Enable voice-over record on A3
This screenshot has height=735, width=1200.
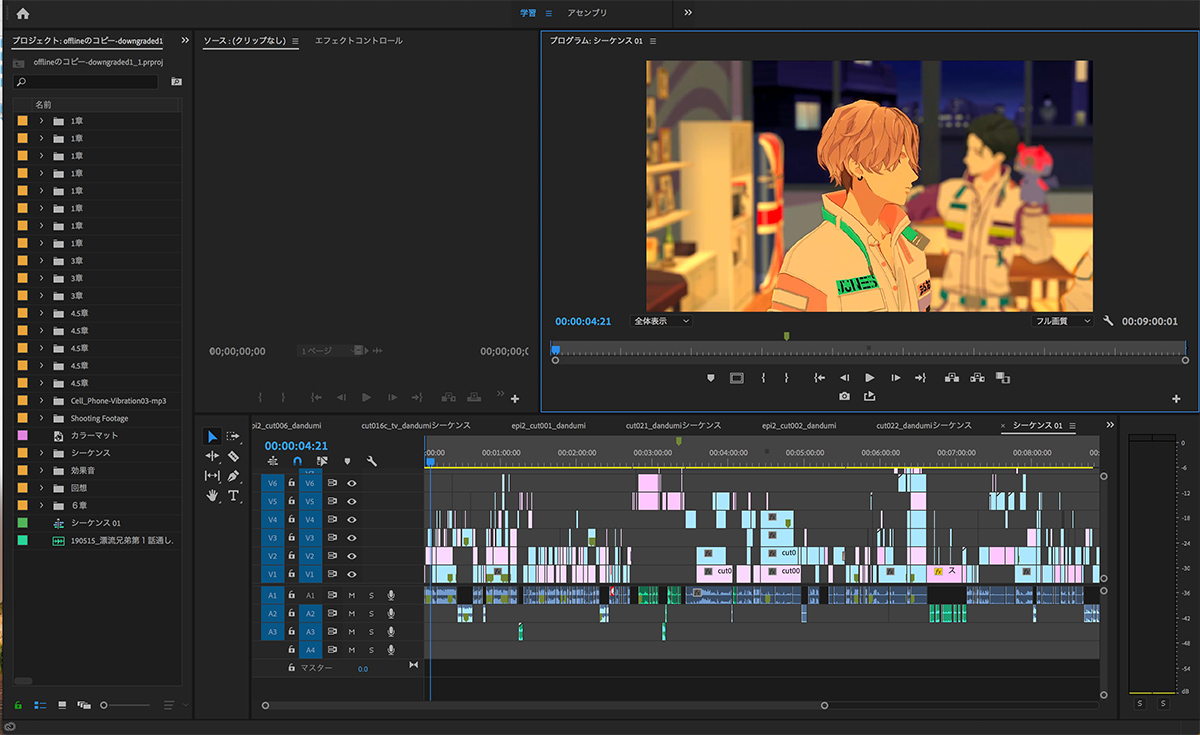click(x=391, y=632)
